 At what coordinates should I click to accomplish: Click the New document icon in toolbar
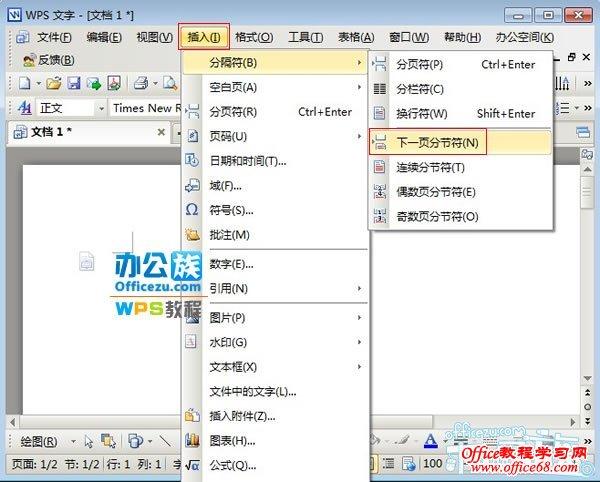tap(23, 83)
